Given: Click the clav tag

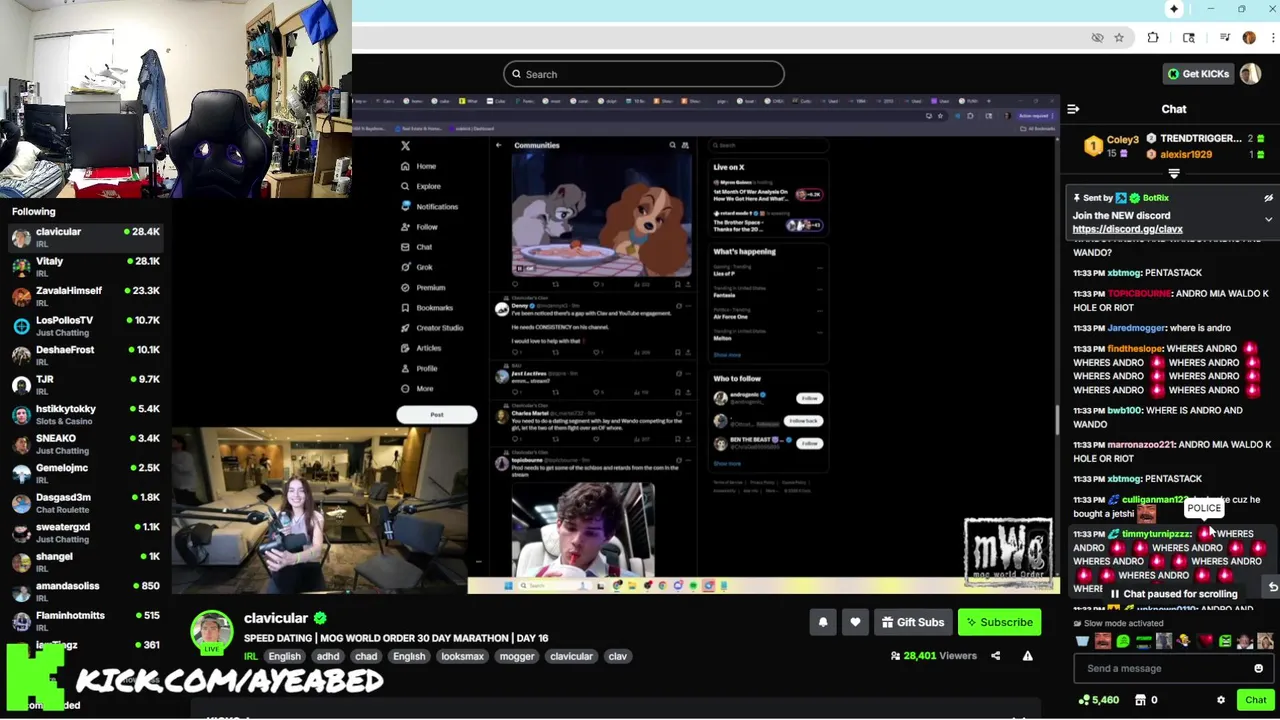Looking at the screenshot, I should click(x=617, y=657).
